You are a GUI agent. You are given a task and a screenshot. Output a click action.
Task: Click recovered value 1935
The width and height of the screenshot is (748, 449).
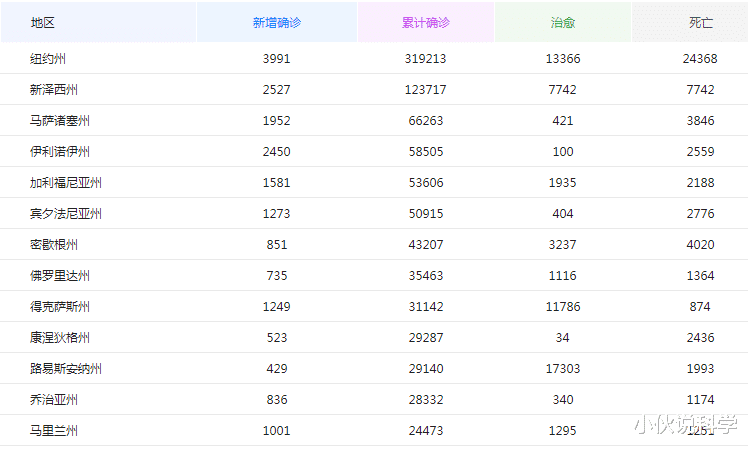point(563,183)
